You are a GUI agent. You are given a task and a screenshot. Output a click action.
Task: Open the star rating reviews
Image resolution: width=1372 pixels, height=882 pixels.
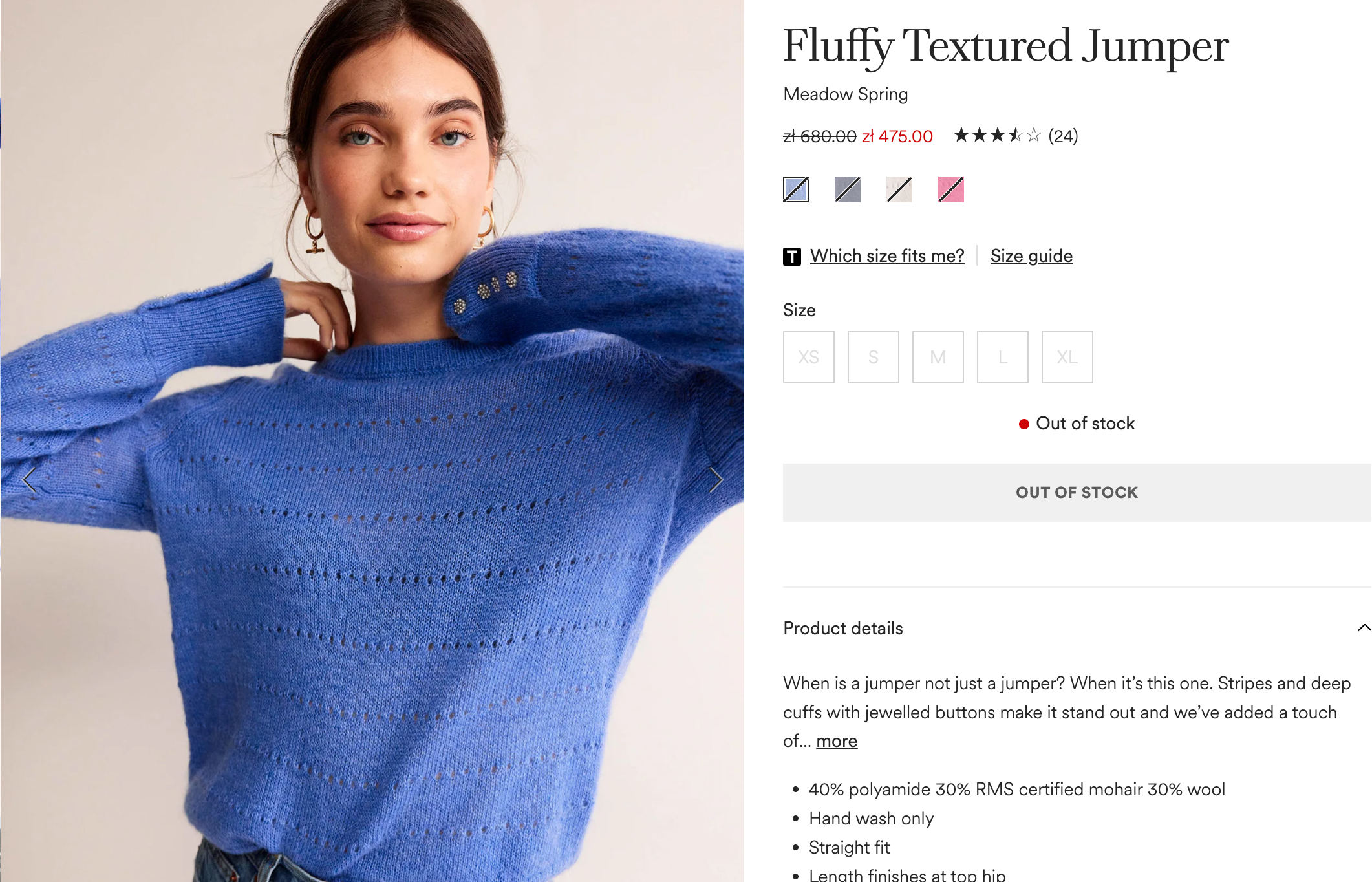tap(998, 135)
